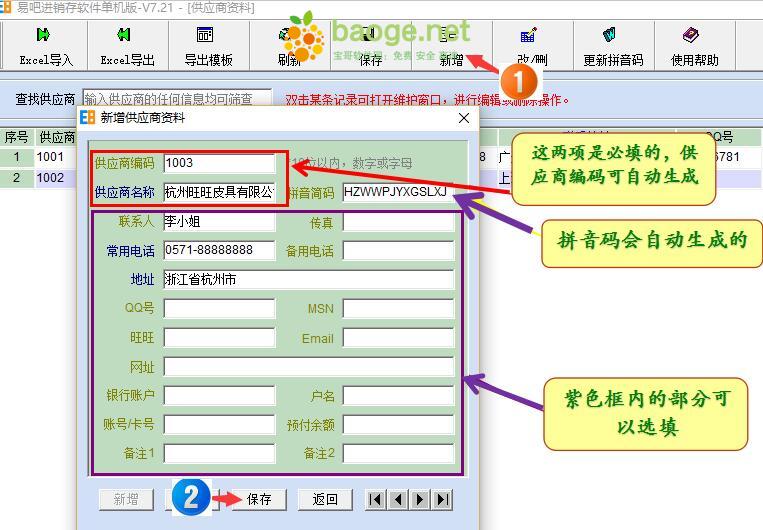Go to next record arrow button
The height and width of the screenshot is (530, 763).
pos(420,499)
